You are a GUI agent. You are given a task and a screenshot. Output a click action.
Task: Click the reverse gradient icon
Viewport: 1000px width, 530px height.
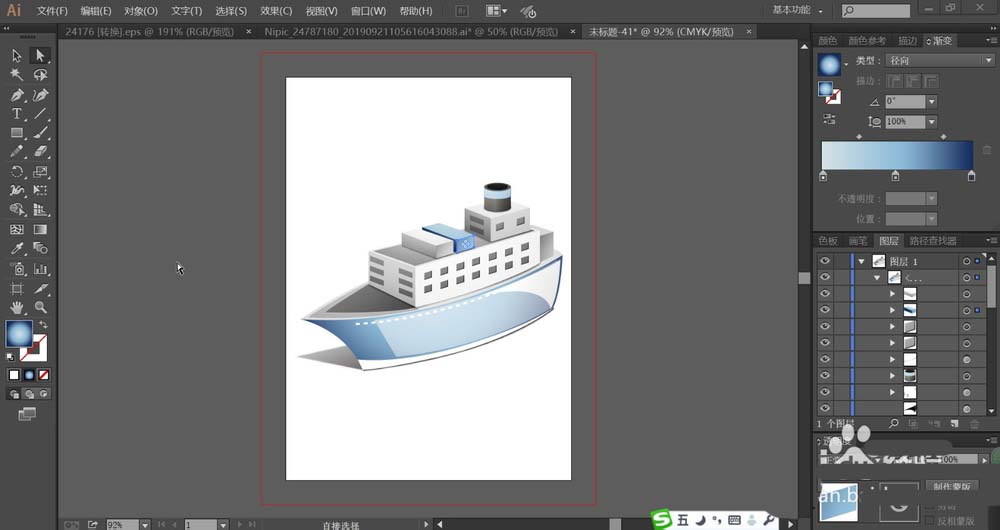click(x=828, y=119)
